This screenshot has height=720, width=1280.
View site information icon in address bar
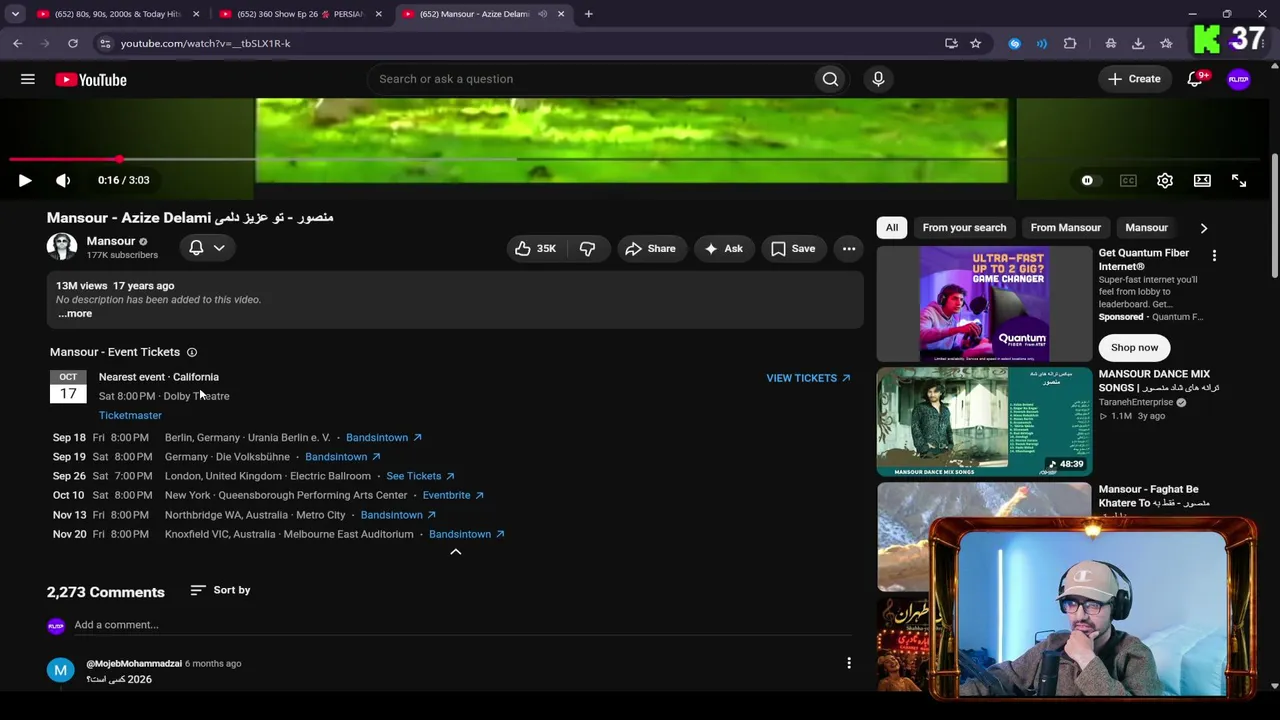(105, 43)
